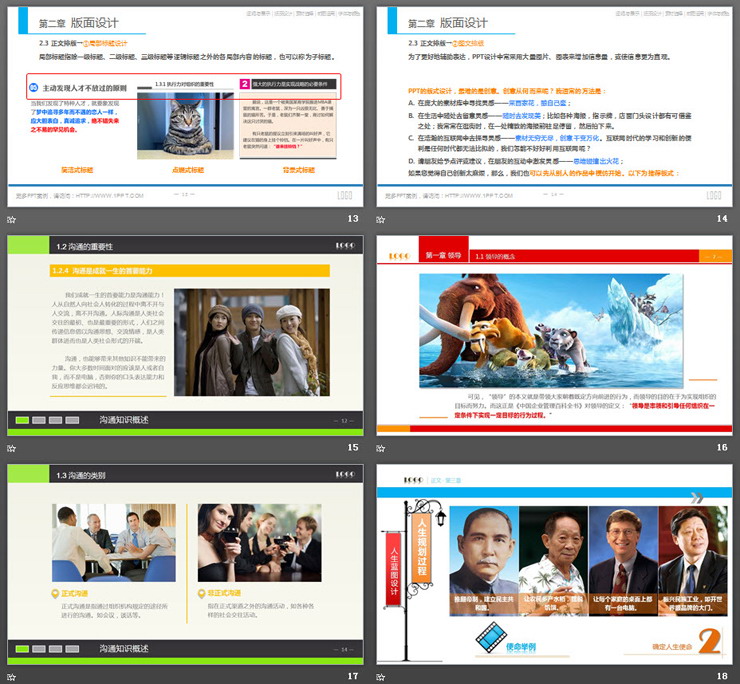Click the '使命举例' label in slide 18

coord(521,647)
